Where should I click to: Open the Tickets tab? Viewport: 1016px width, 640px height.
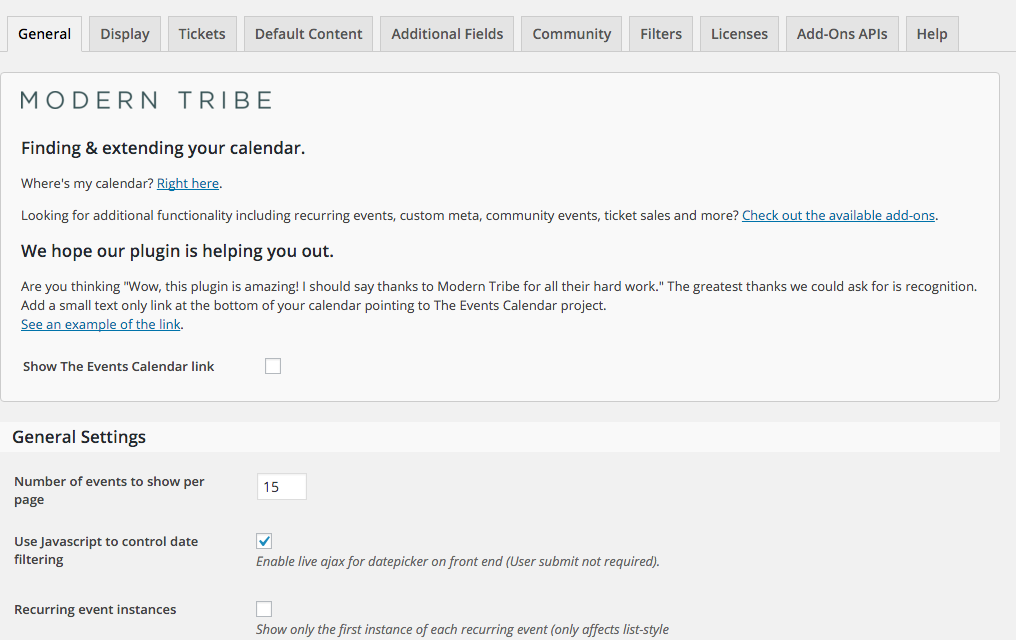(202, 34)
